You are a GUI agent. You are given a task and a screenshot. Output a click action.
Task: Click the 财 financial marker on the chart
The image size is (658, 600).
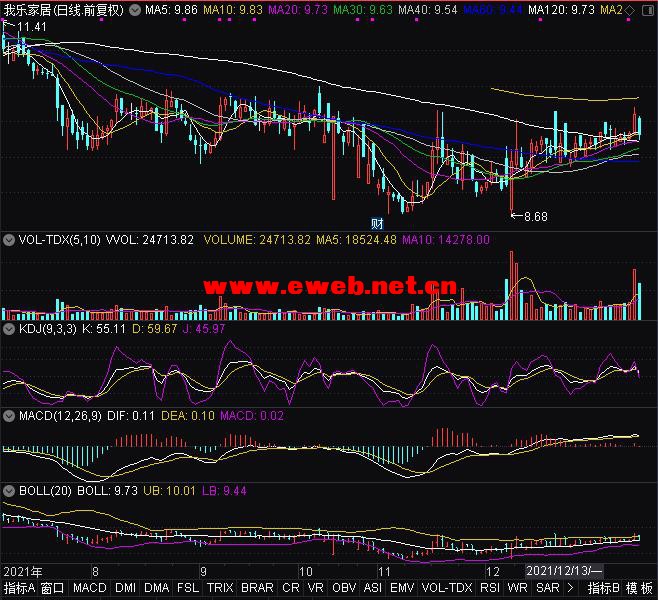(378, 222)
